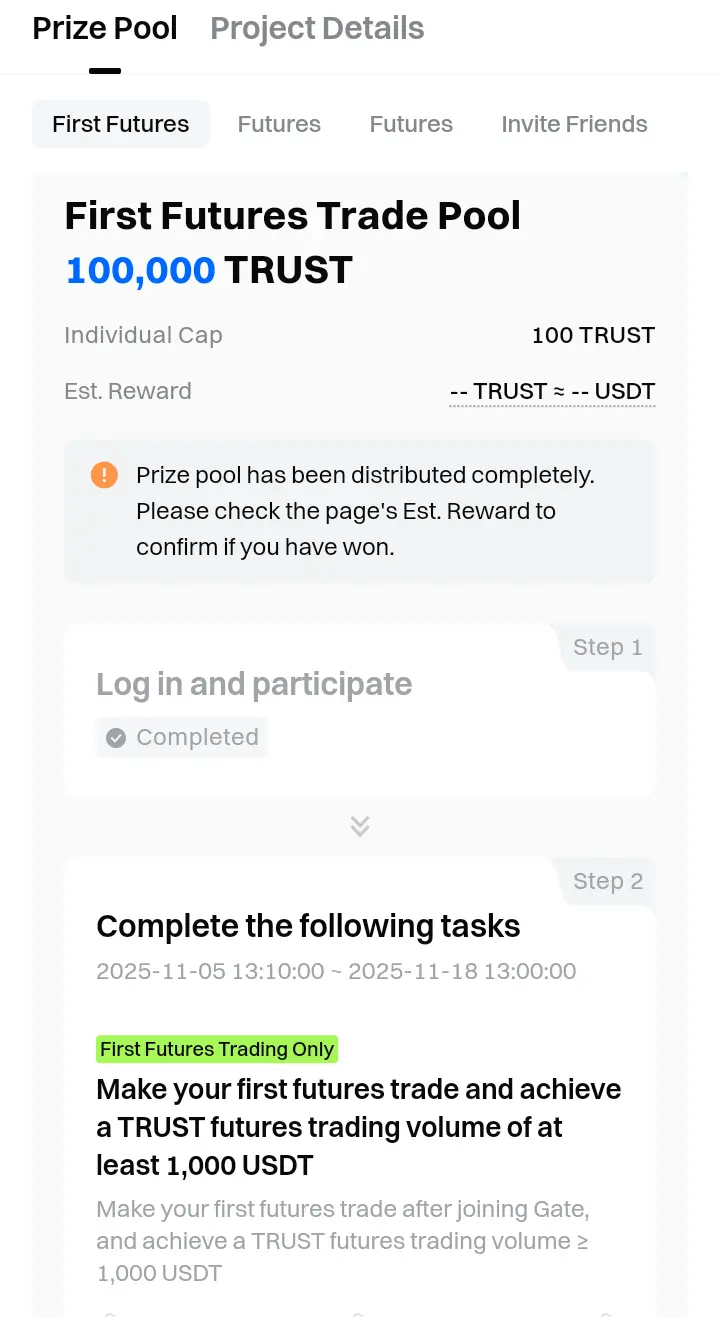
Task: Click the Completed status badge
Action: tap(182, 738)
